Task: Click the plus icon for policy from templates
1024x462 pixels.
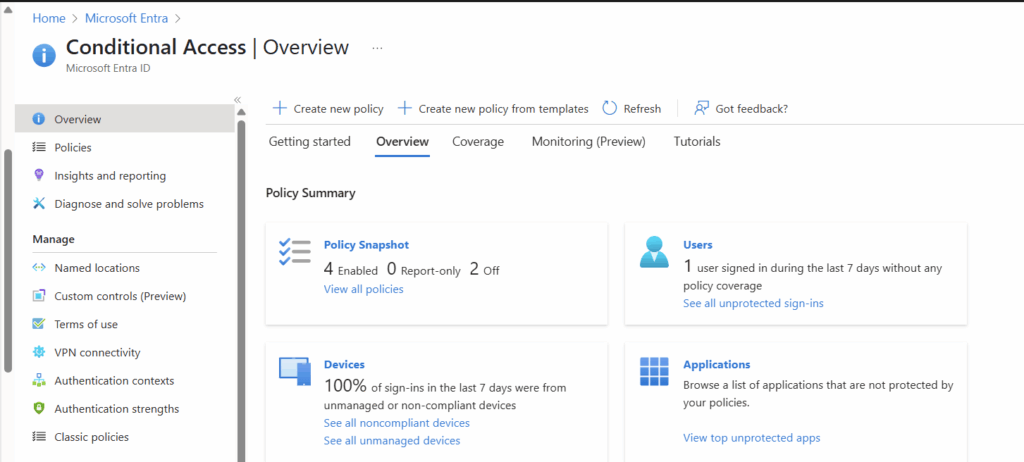Action: click(x=404, y=108)
